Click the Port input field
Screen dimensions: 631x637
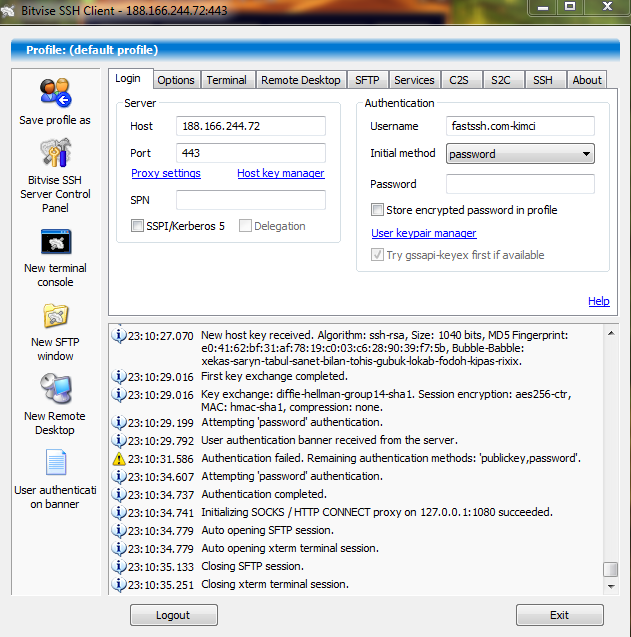click(x=251, y=153)
